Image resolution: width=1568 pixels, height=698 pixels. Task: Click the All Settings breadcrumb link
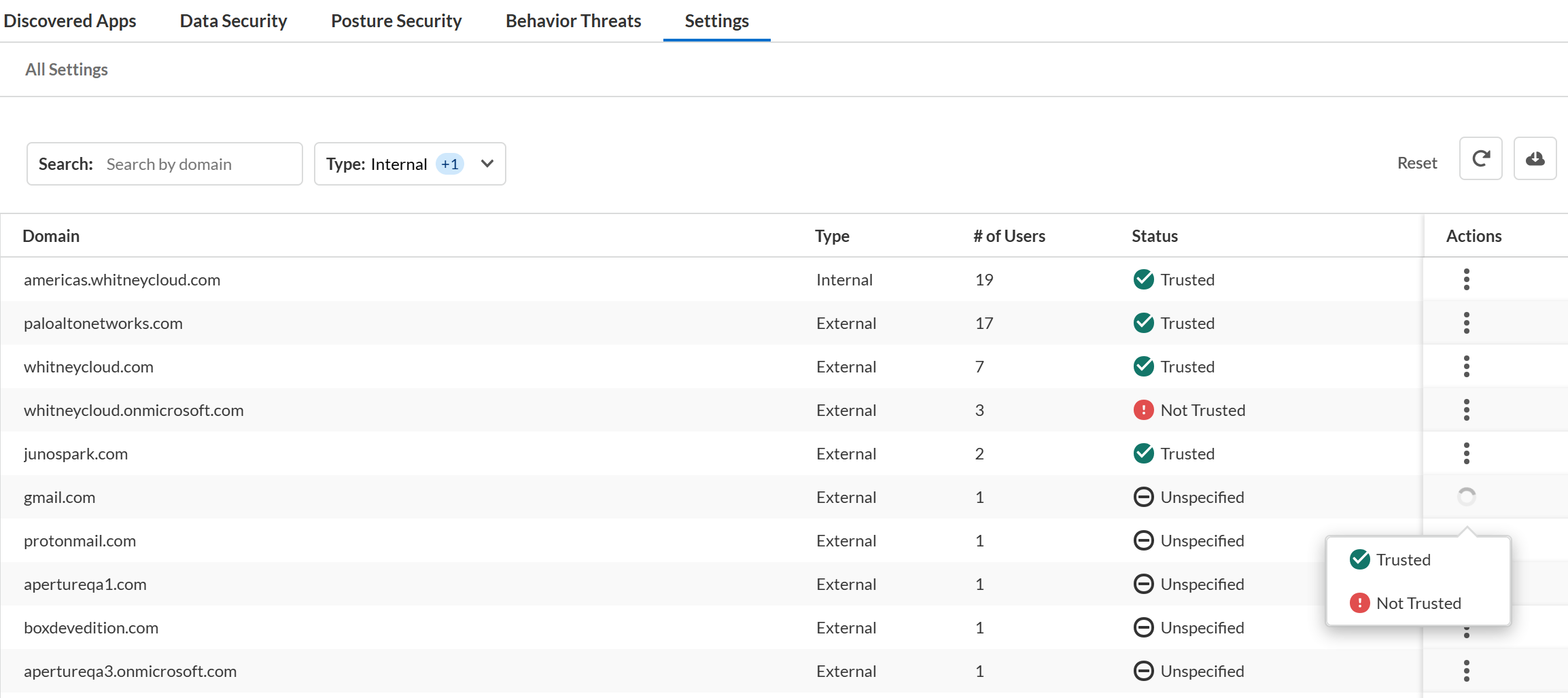click(x=67, y=69)
